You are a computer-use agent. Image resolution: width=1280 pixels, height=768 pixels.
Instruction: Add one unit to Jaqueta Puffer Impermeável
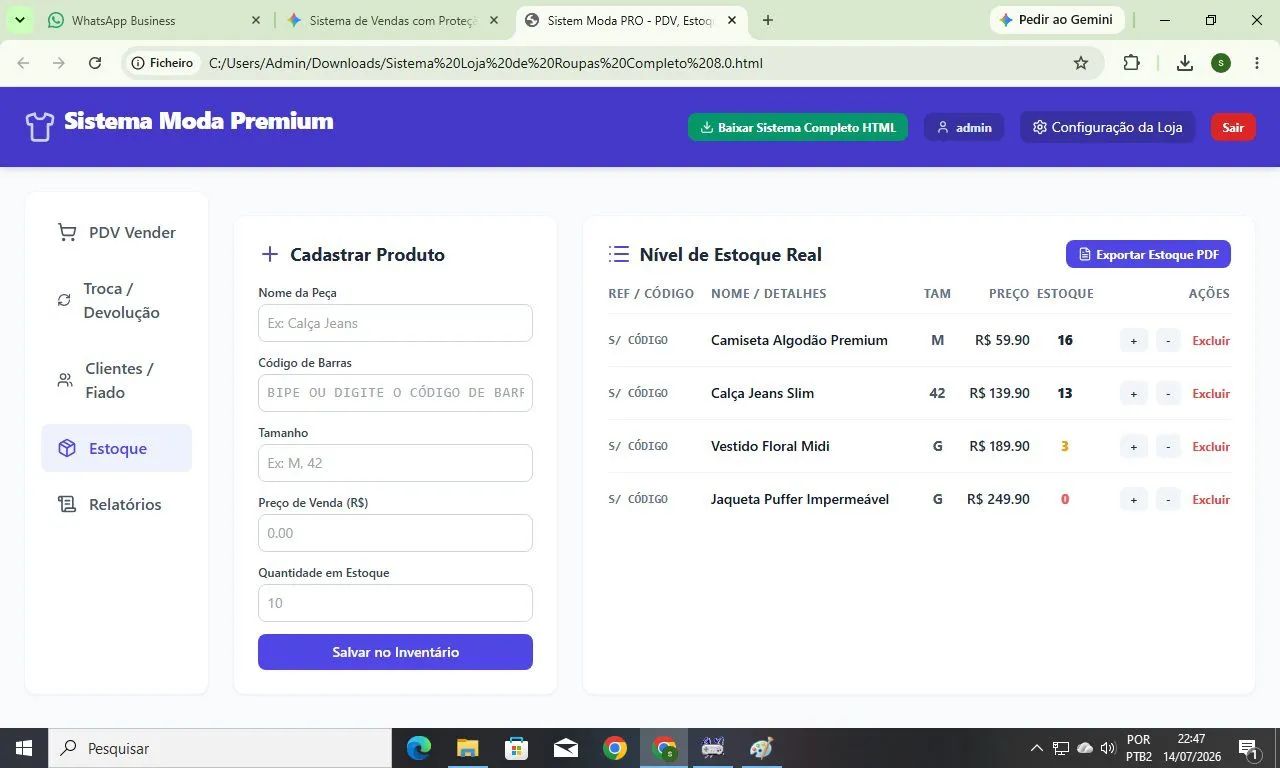click(x=1133, y=500)
